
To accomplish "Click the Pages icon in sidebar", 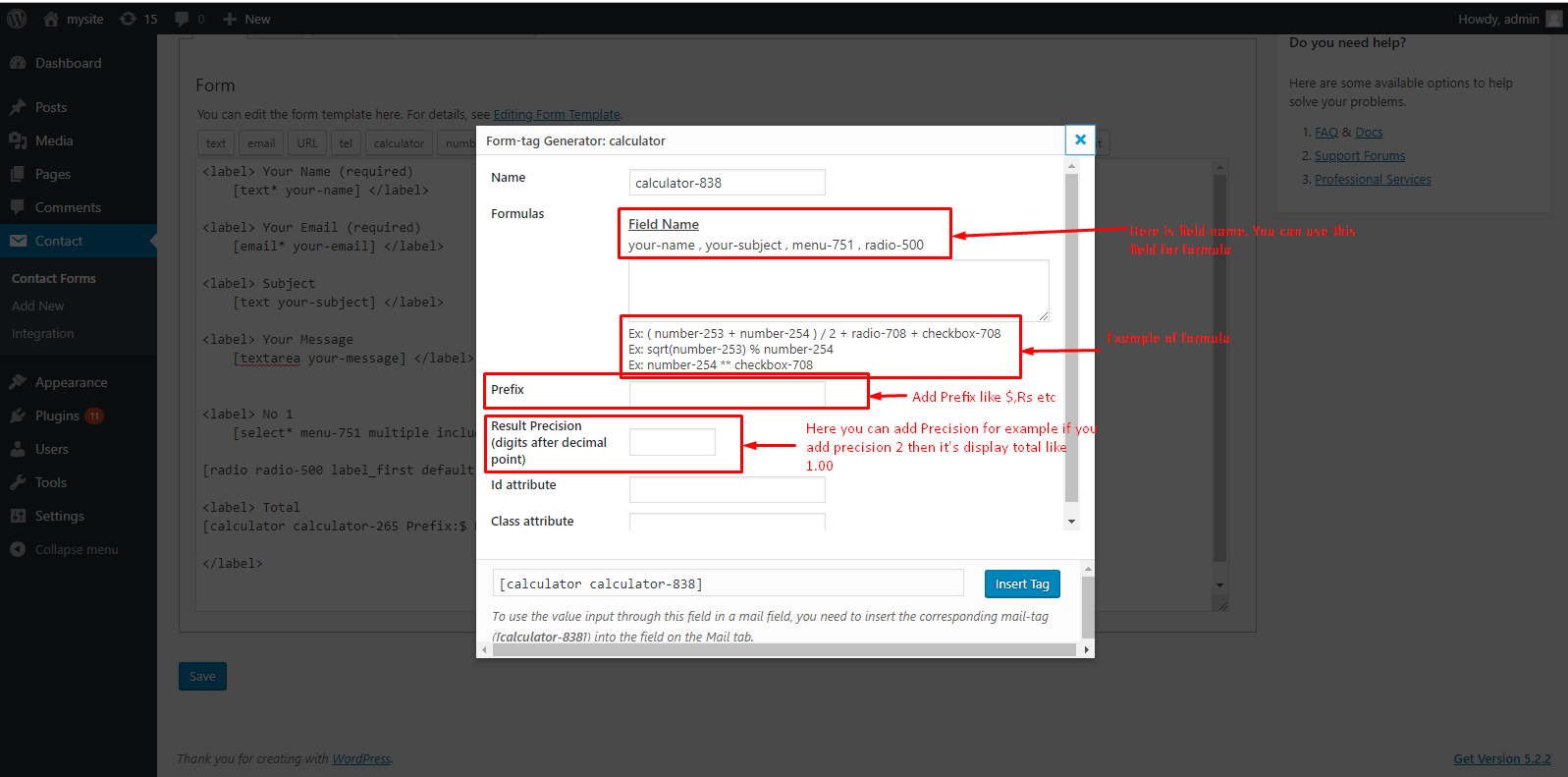I will pyautogui.click(x=18, y=174).
